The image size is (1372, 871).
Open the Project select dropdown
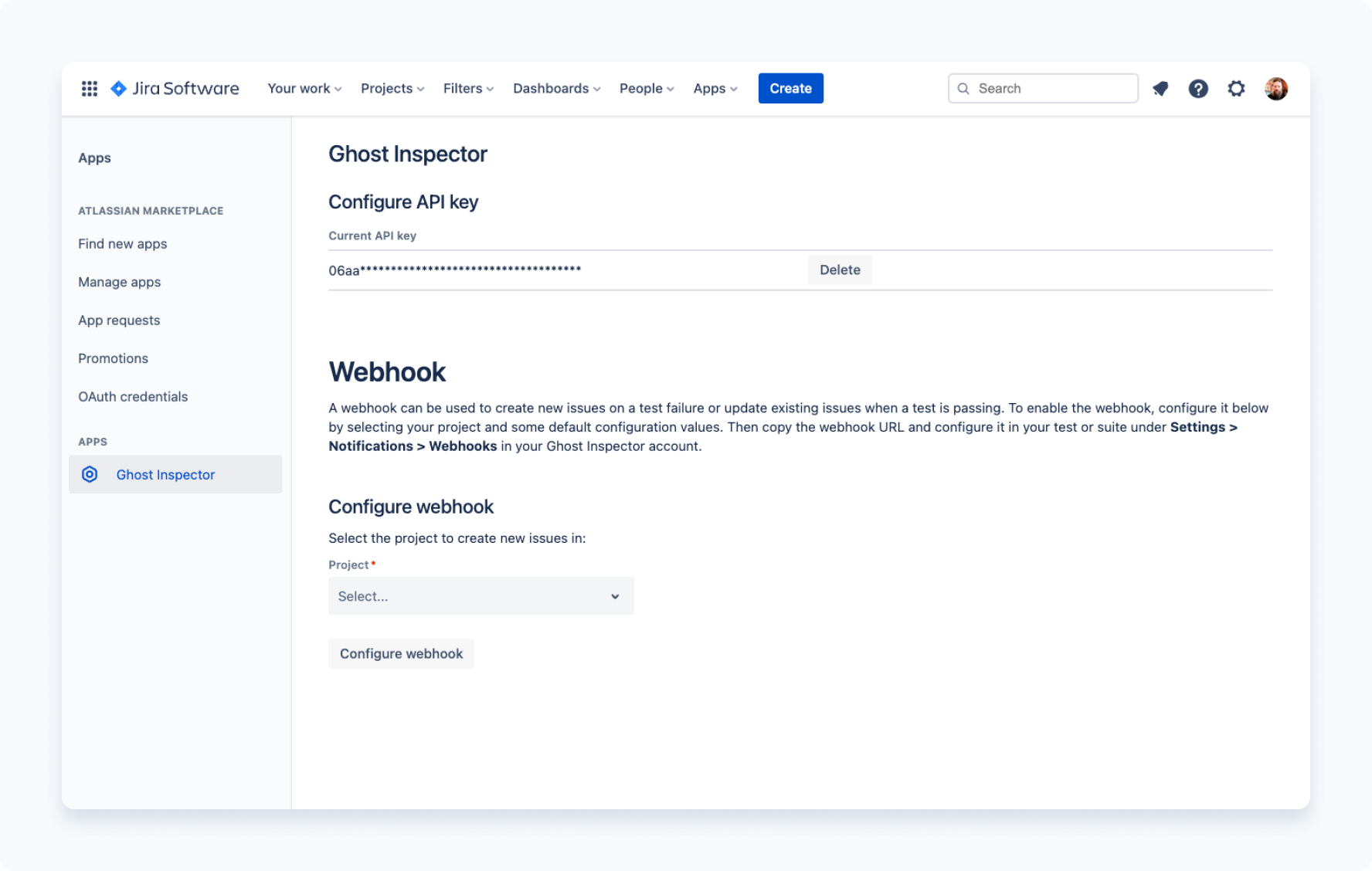[481, 595]
